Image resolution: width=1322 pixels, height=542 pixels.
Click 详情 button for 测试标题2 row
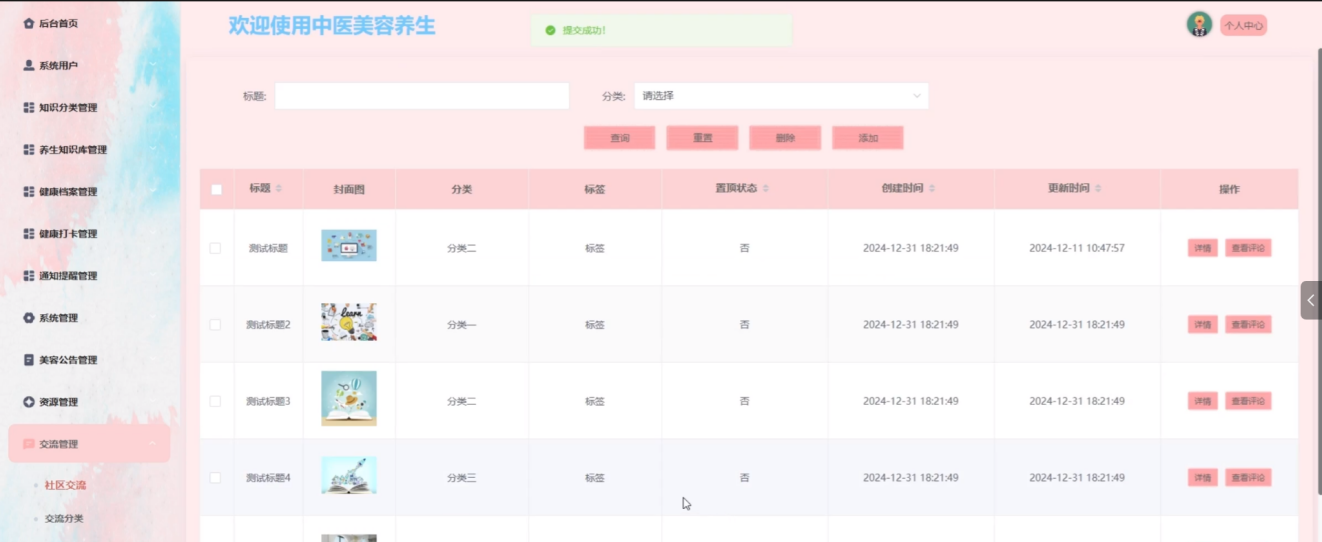[1203, 324]
